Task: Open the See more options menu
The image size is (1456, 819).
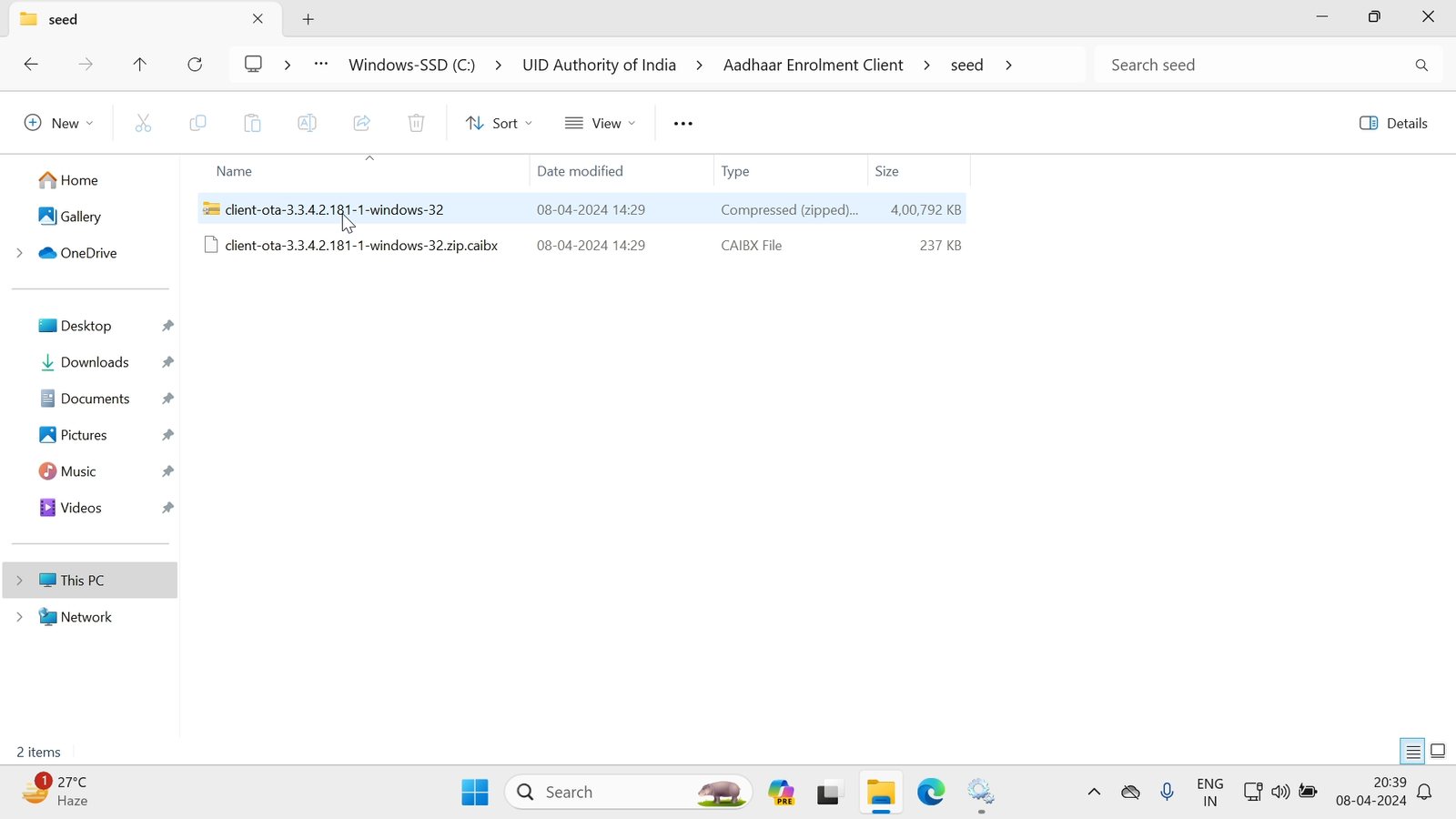Action: tap(683, 123)
